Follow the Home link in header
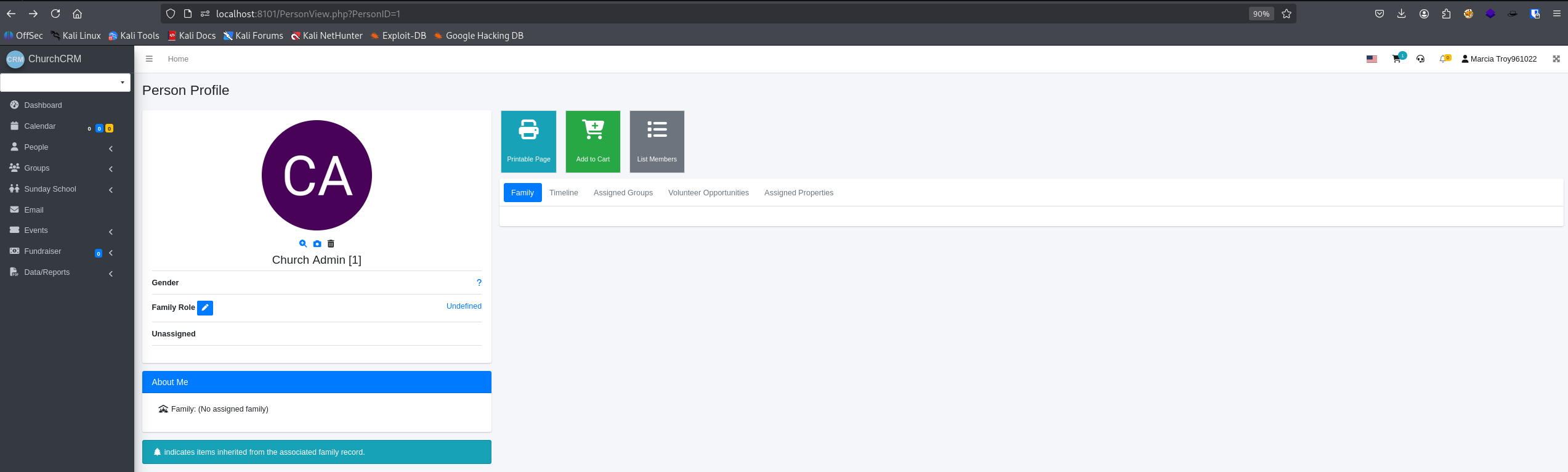This screenshot has height=472, width=1568. coord(178,59)
